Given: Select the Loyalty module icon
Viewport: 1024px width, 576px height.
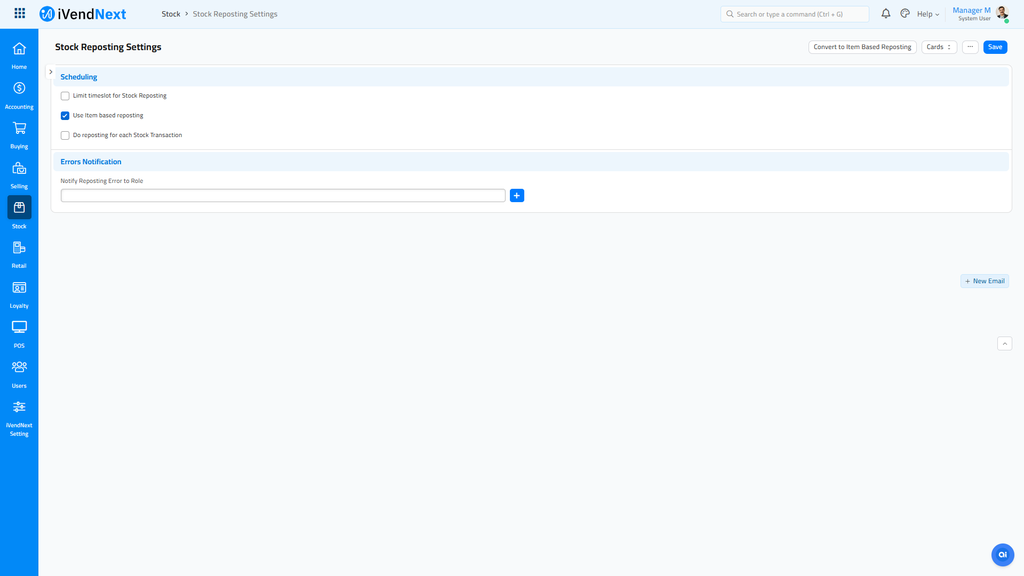Looking at the screenshot, I should pos(18,287).
